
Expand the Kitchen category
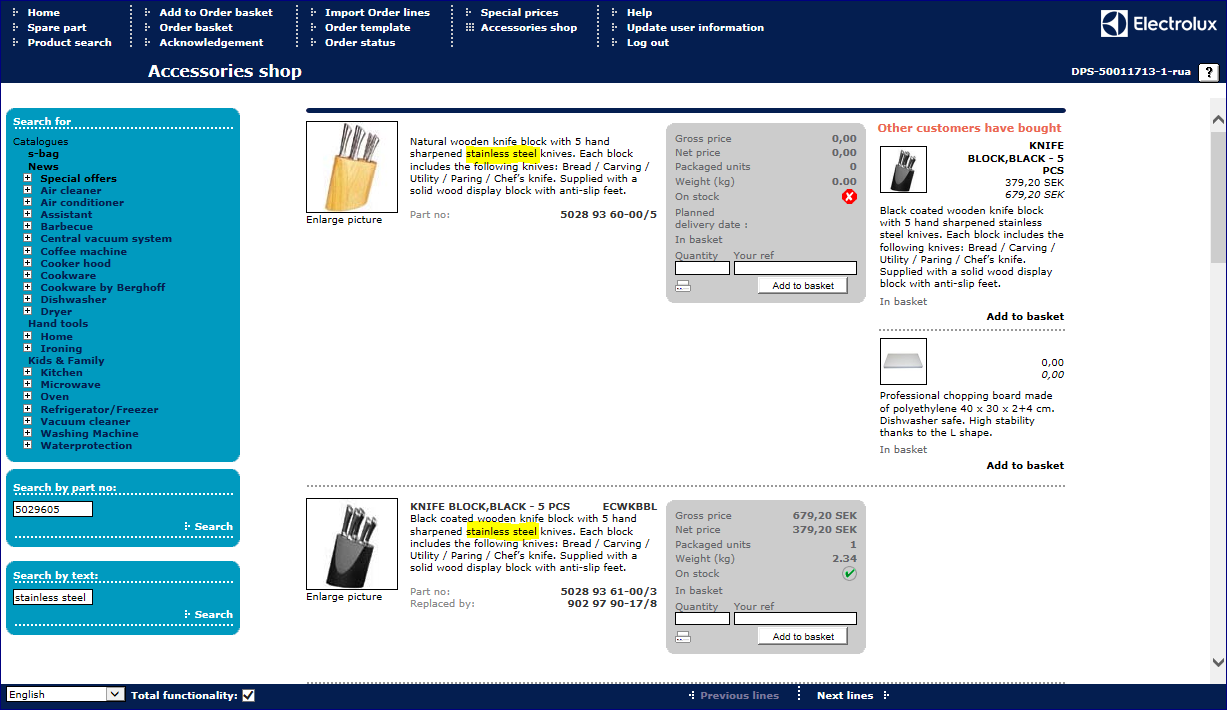tap(28, 372)
